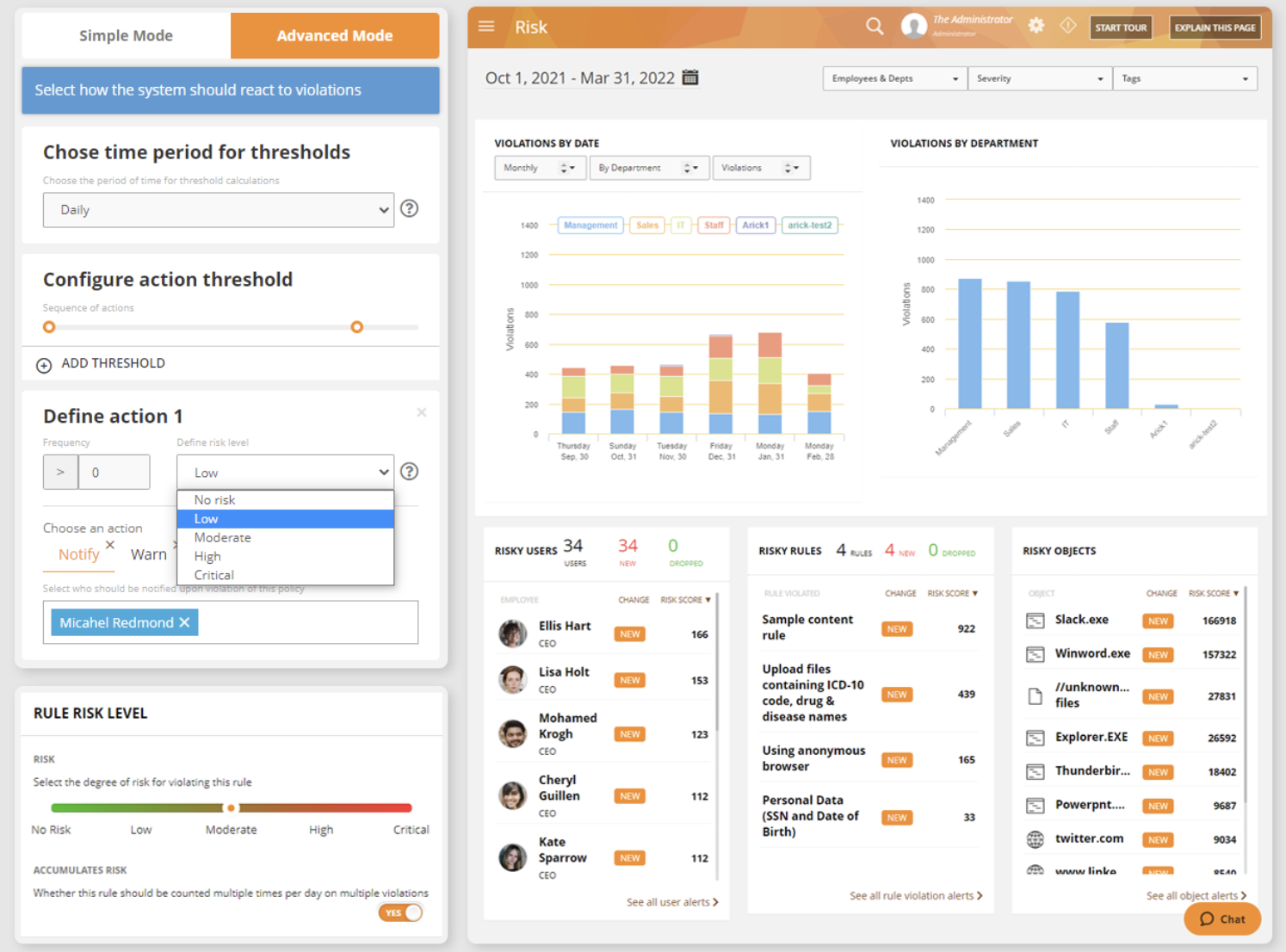1286x952 pixels.
Task: Switch to Simple Mode tab
Action: click(126, 36)
